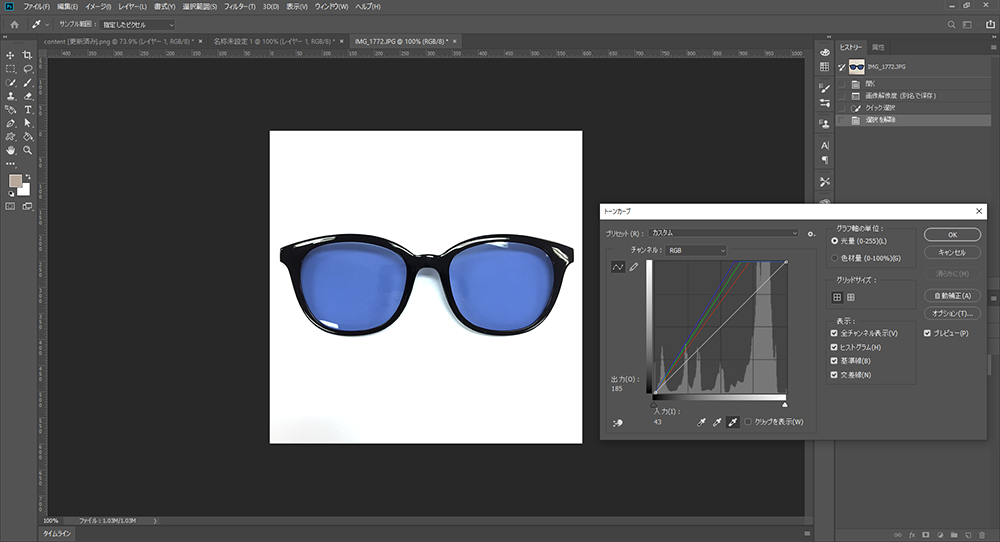Viewport: 1000px width, 542px height.
Task: Select the Zoom magnifier tool
Action: pyautogui.click(x=28, y=150)
